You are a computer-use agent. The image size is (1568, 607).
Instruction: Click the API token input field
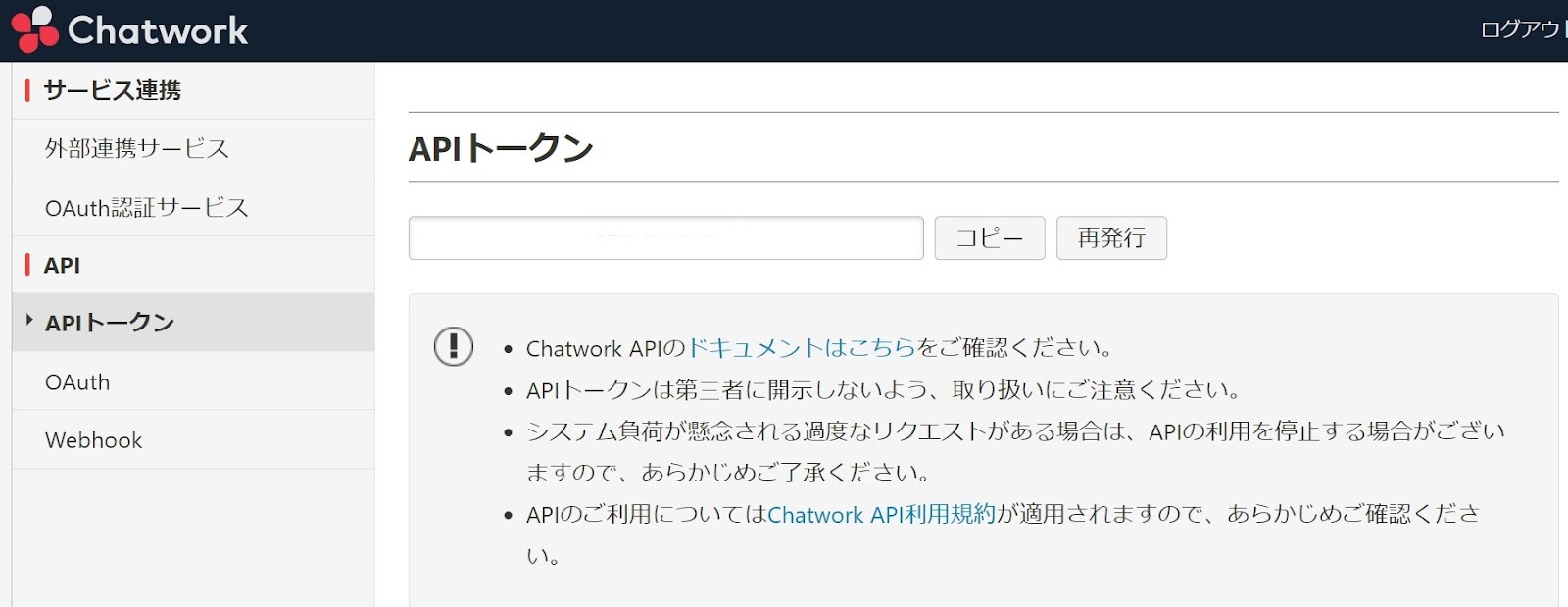click(x=666, y=238)
